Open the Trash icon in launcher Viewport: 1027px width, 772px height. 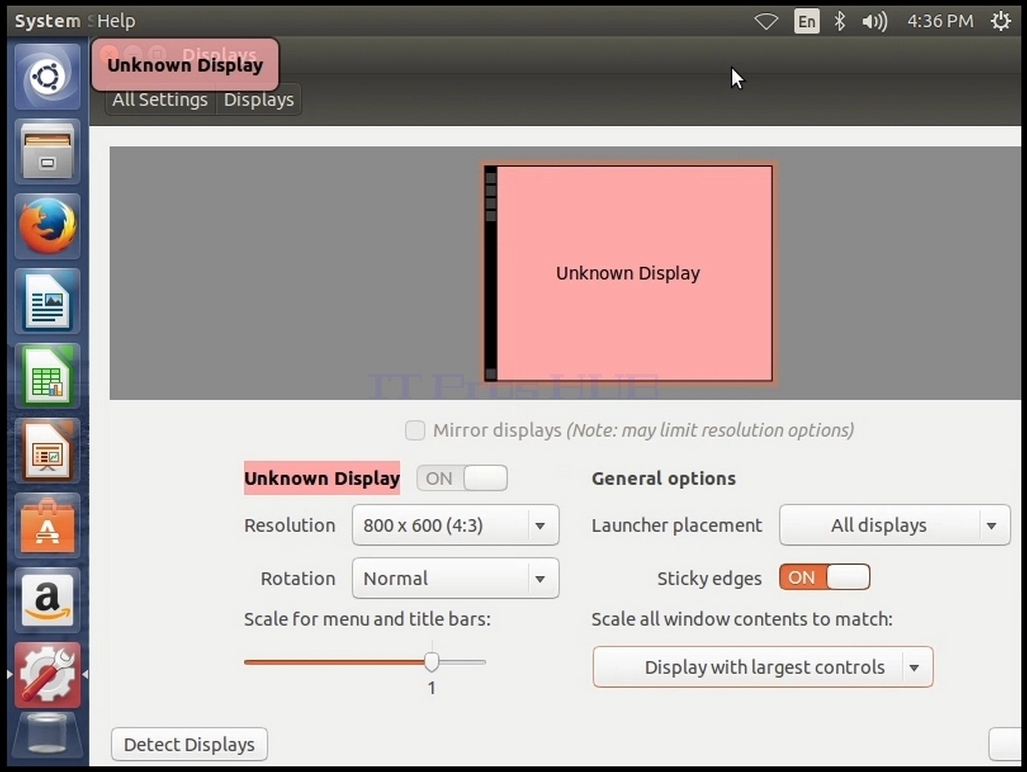coord(47,737)
